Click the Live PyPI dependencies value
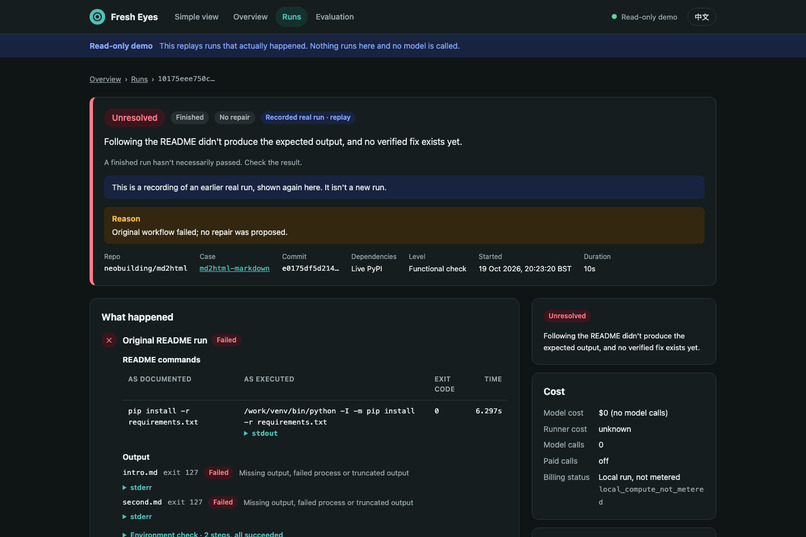The height and width of the screenshot is (537, 806). (x=367, y=269)
